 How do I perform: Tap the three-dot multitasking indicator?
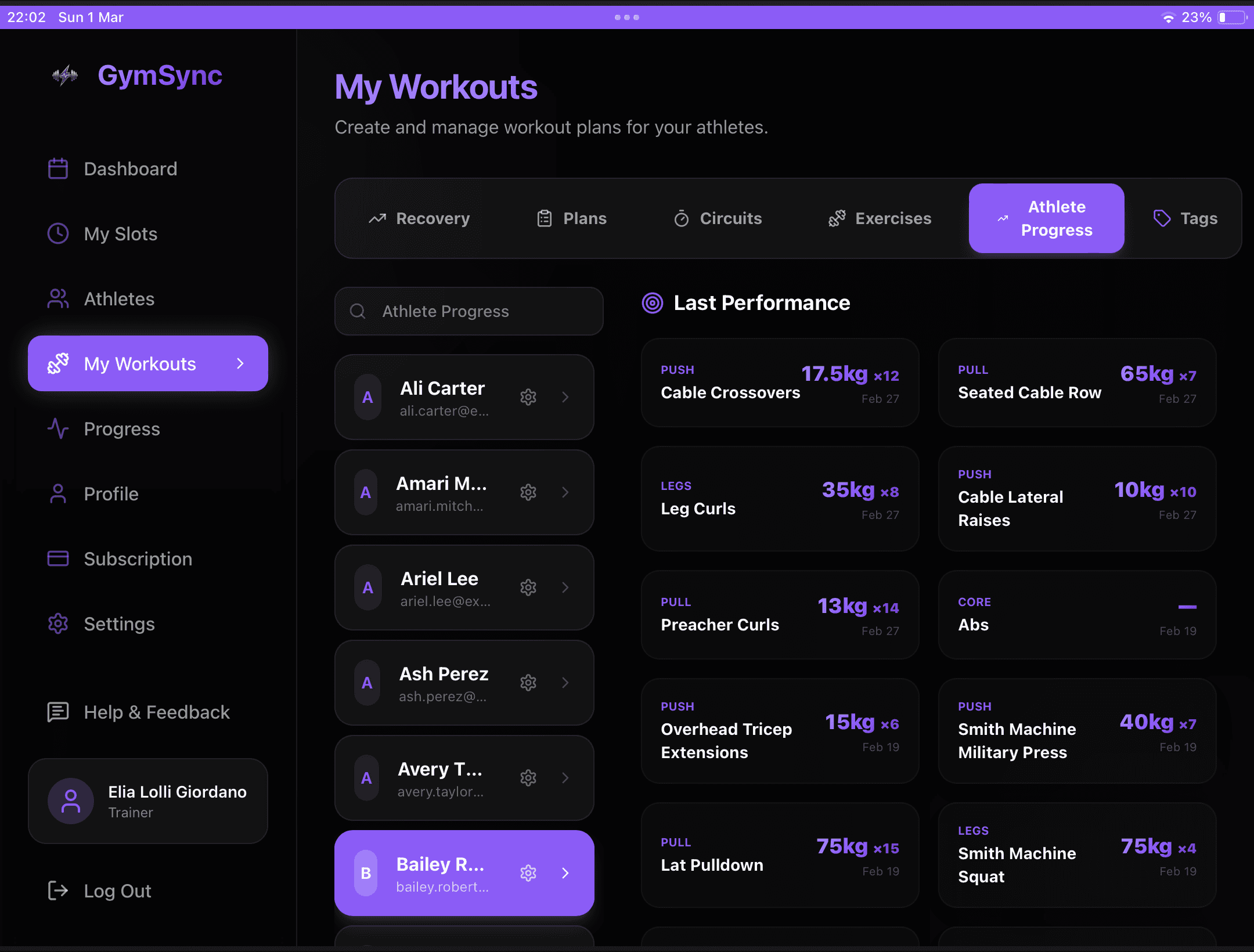point(626,17)
